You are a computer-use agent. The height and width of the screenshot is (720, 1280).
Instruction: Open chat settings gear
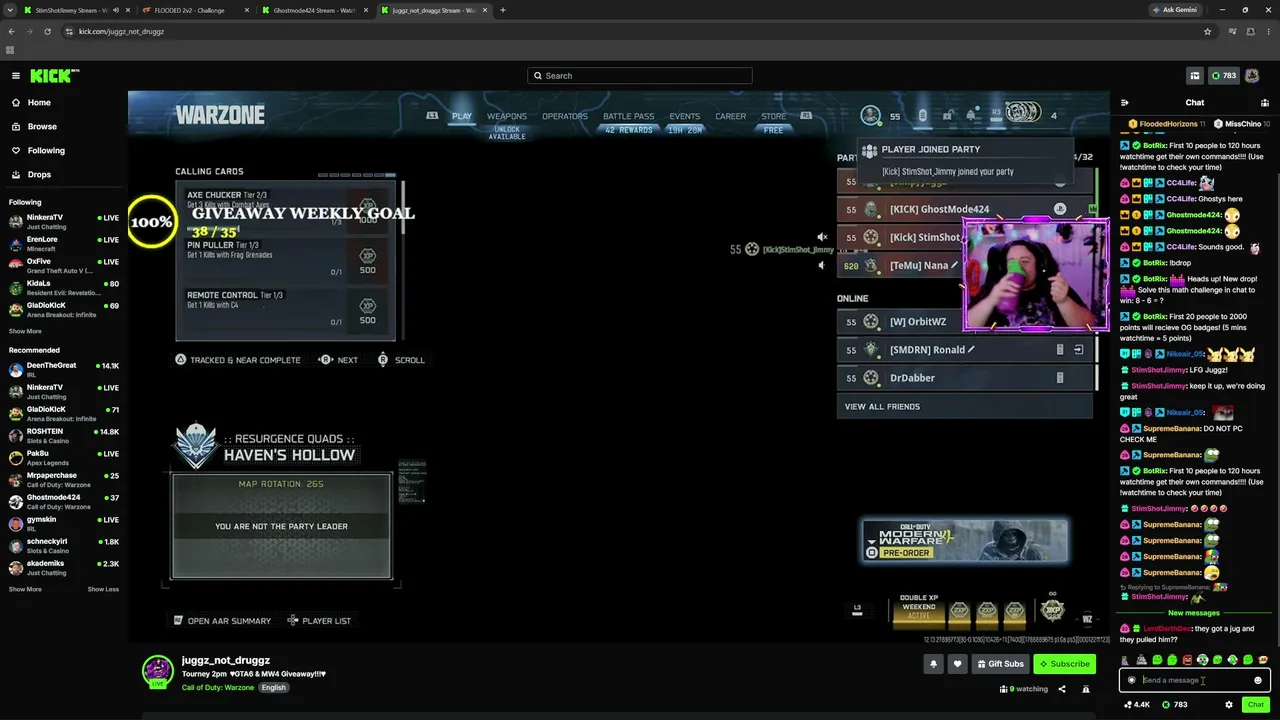(1229, 705)
